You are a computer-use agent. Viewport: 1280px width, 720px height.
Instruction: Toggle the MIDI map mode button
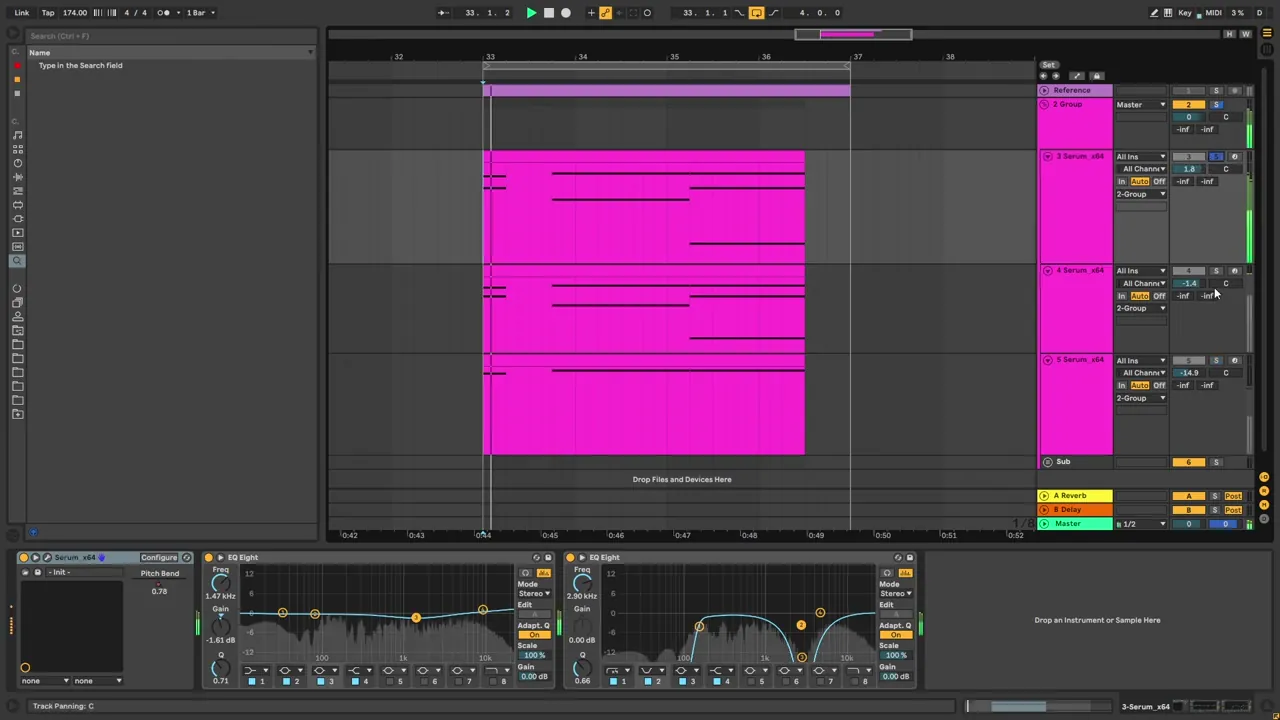(x=1213, y=13)
